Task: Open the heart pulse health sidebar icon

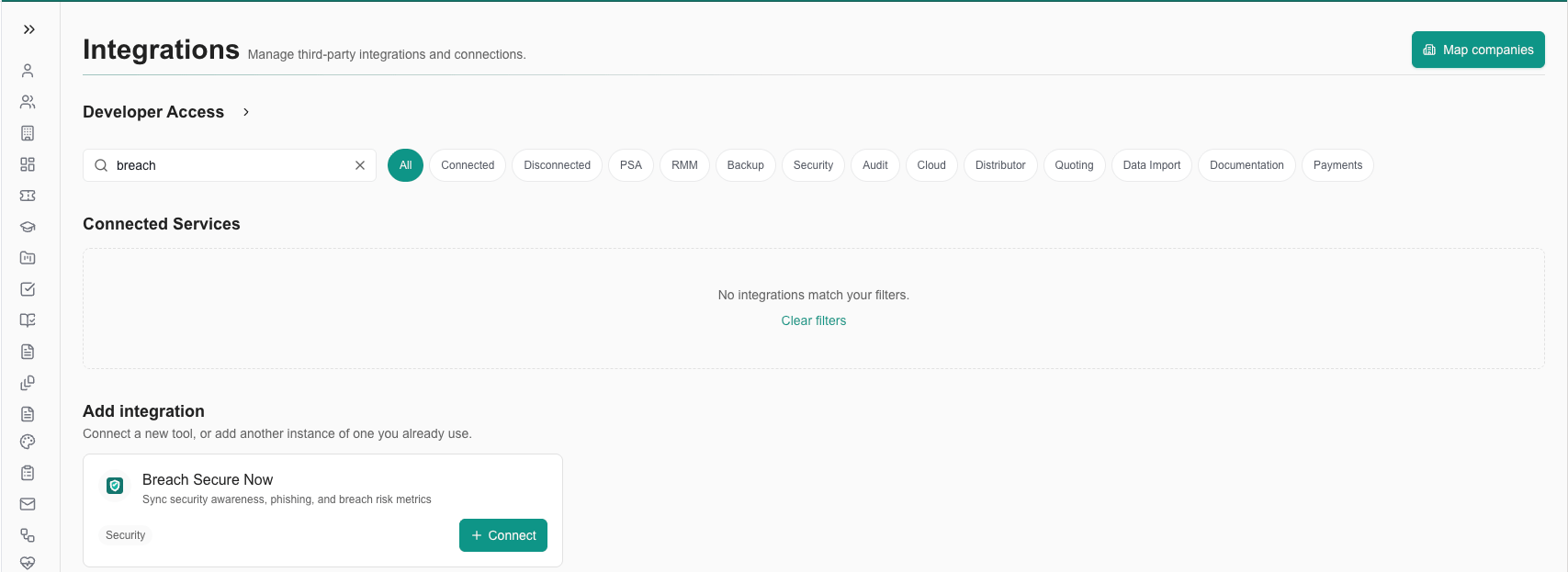Action: click(x=28, y=563)
